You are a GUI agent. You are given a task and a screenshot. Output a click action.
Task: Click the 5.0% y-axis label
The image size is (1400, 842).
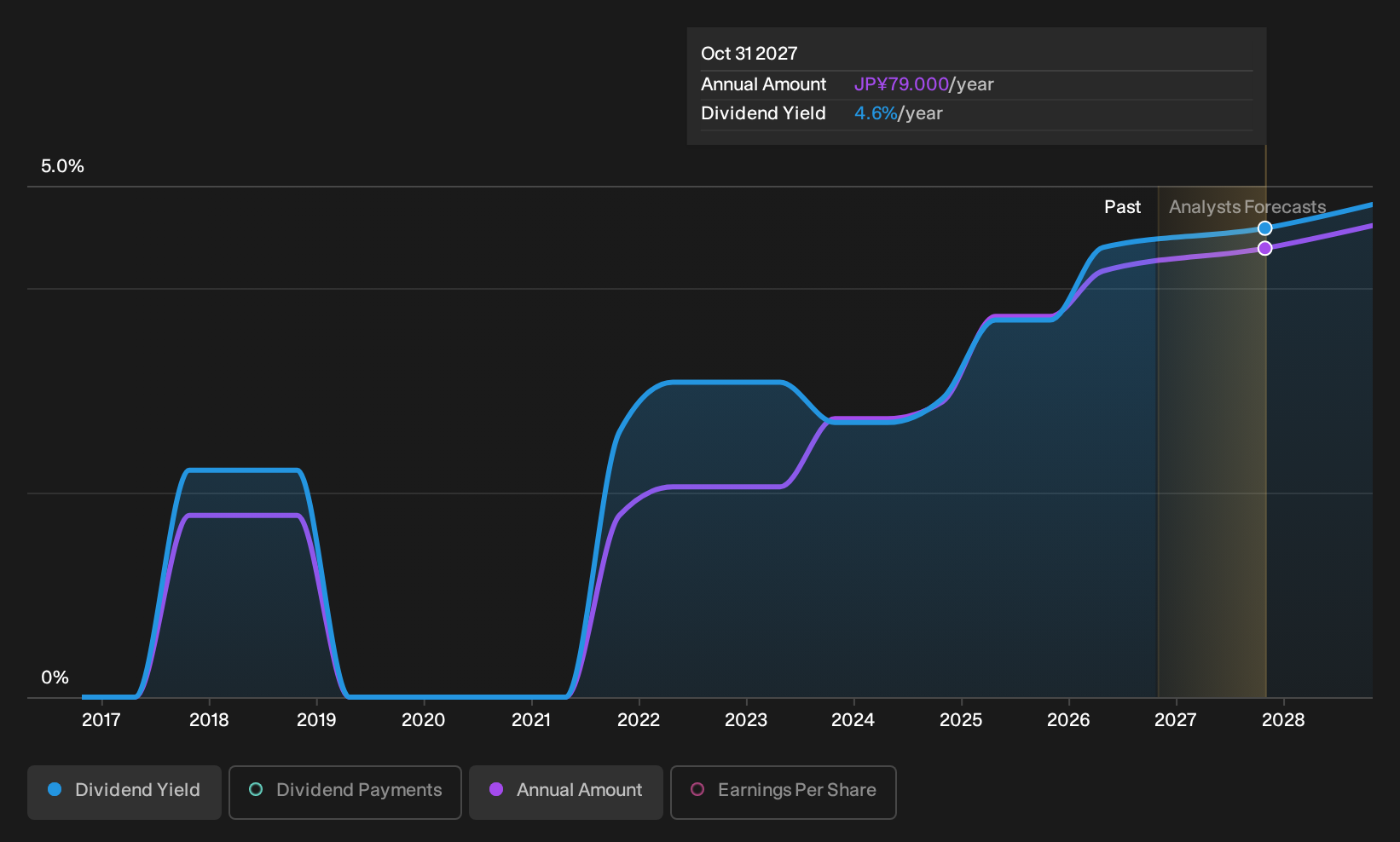point(62,166)
